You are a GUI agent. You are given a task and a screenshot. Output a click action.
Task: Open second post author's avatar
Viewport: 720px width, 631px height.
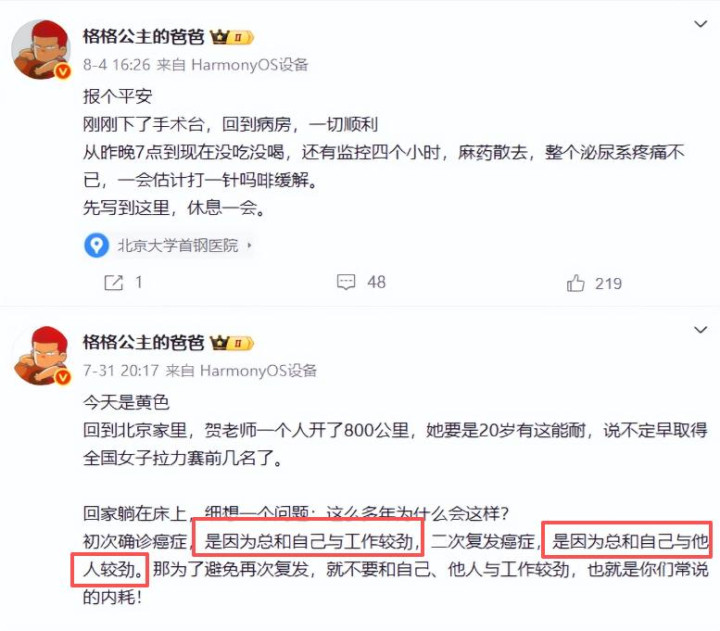(x=41, y=355)
